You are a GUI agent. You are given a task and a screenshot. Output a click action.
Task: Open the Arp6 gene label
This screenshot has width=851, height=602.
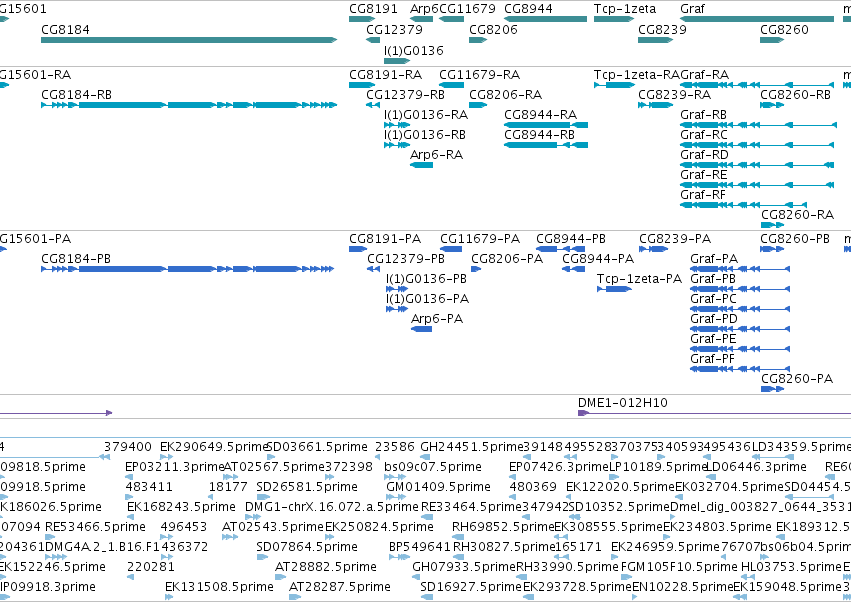pos(424,9)
